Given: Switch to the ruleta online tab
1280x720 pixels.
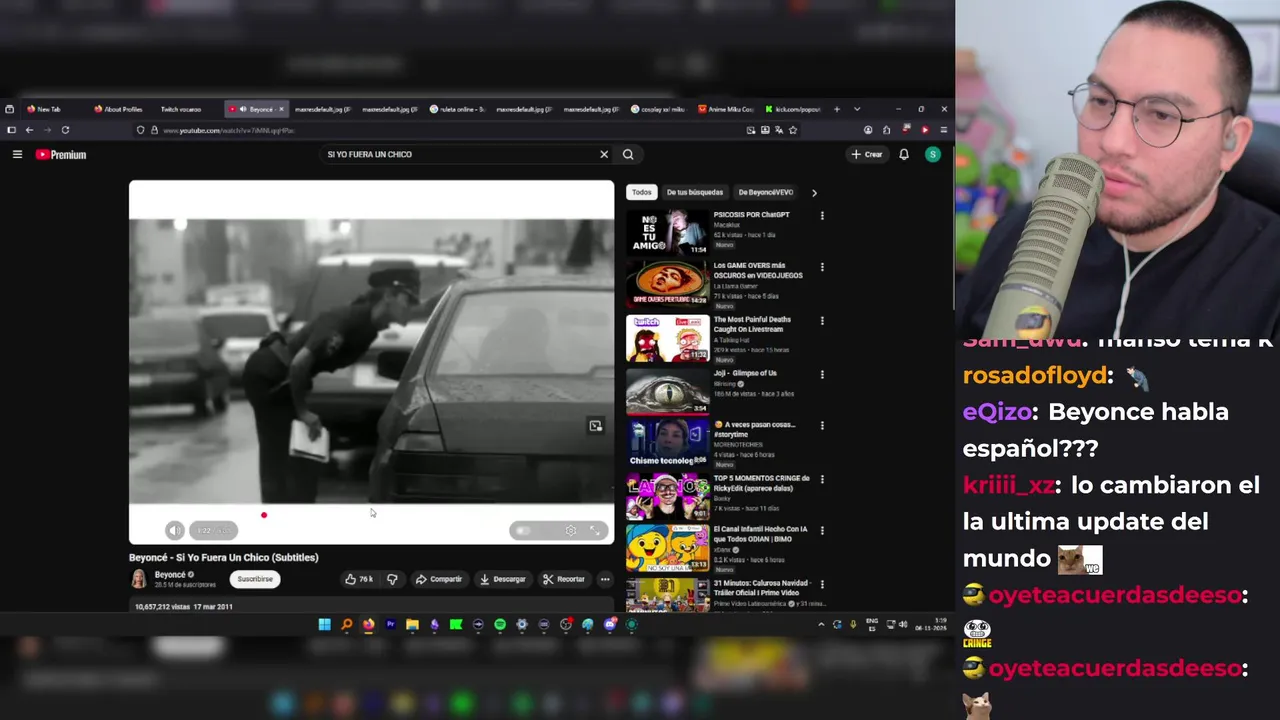Looking at the screenshot, I should 457,109.
